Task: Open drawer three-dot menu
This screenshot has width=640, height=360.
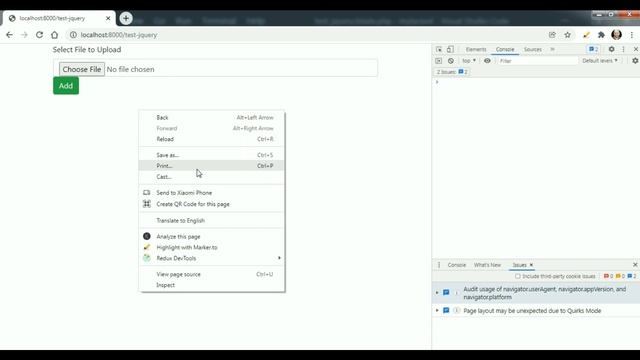Action: click(439, 265)
